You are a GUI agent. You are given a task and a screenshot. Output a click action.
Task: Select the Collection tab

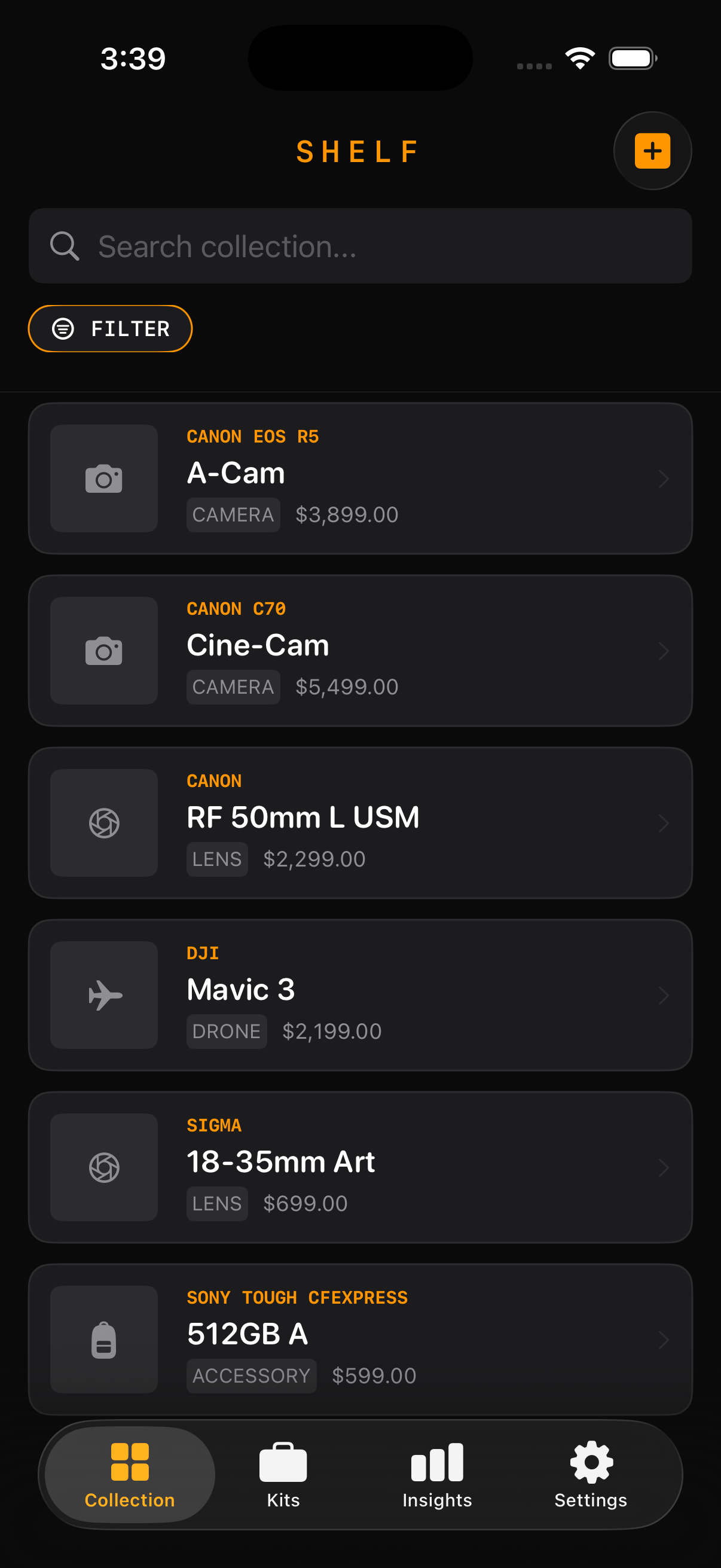click(x=130, y=1474)
